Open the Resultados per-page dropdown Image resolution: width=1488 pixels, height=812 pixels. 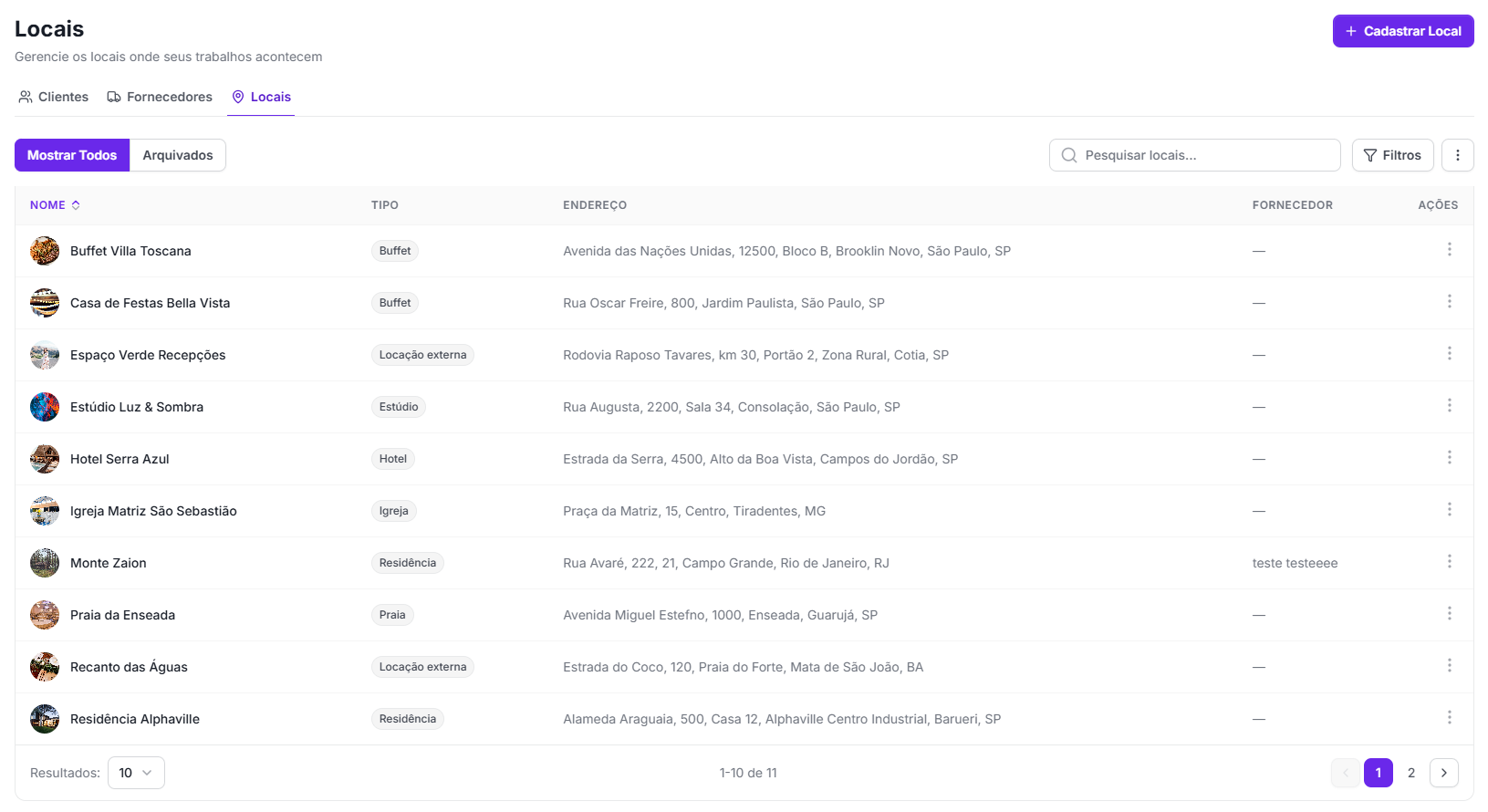coord(136,773)
